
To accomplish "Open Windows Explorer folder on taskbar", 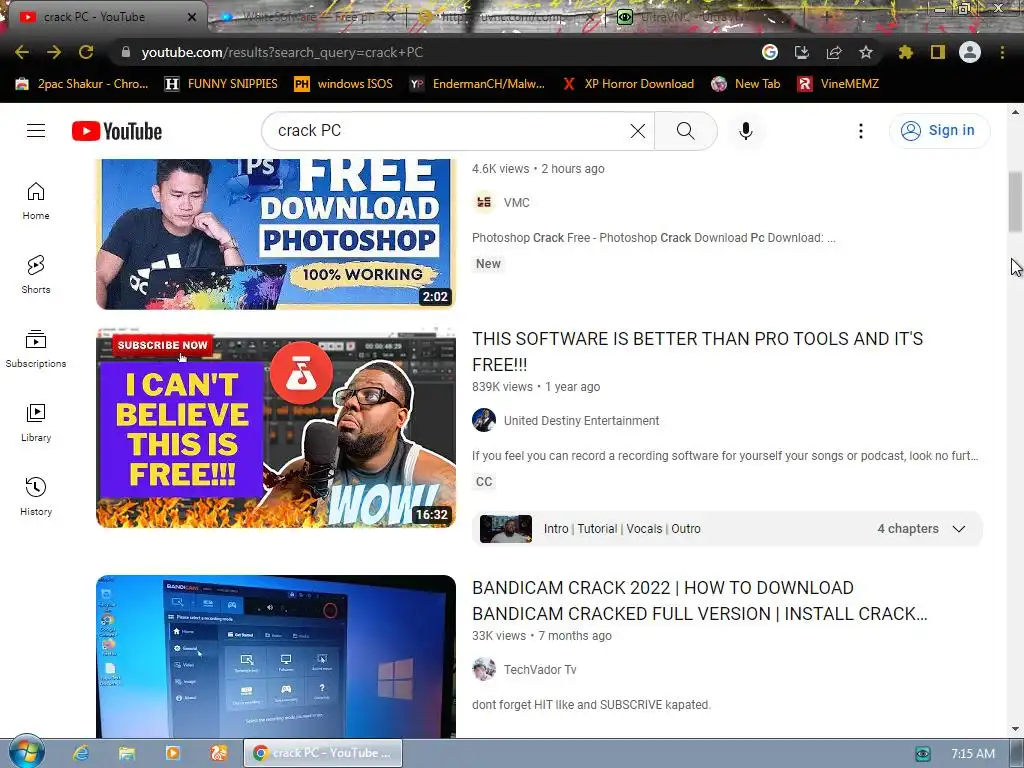I will click(127, 753).
